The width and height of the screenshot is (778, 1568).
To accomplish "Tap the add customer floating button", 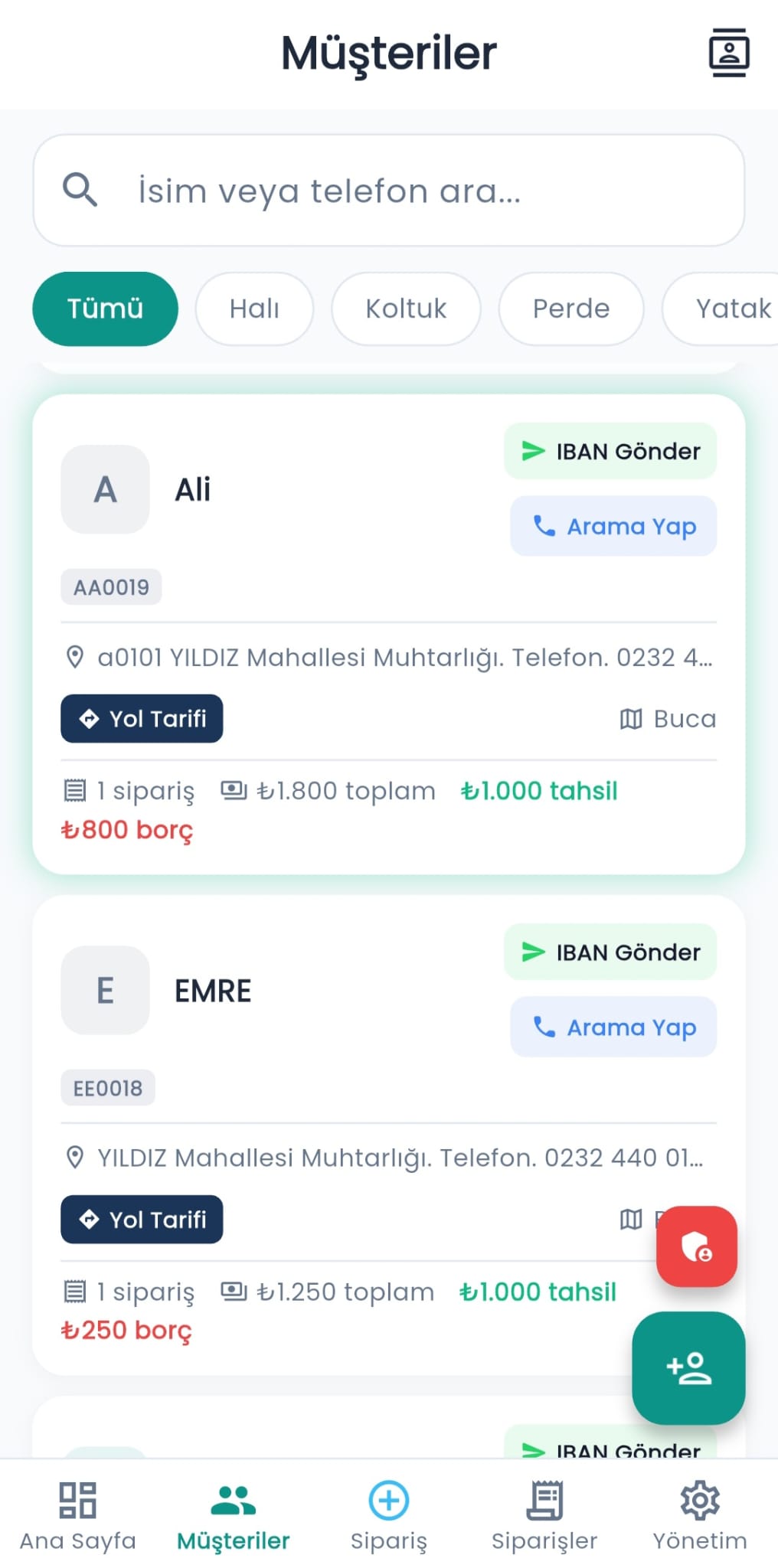I will click(x=688, y=1367).
